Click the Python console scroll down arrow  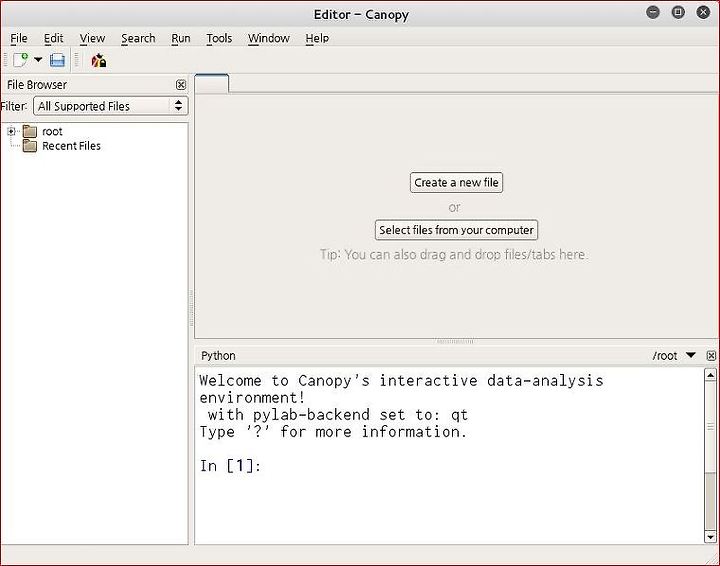click(710, 537)
